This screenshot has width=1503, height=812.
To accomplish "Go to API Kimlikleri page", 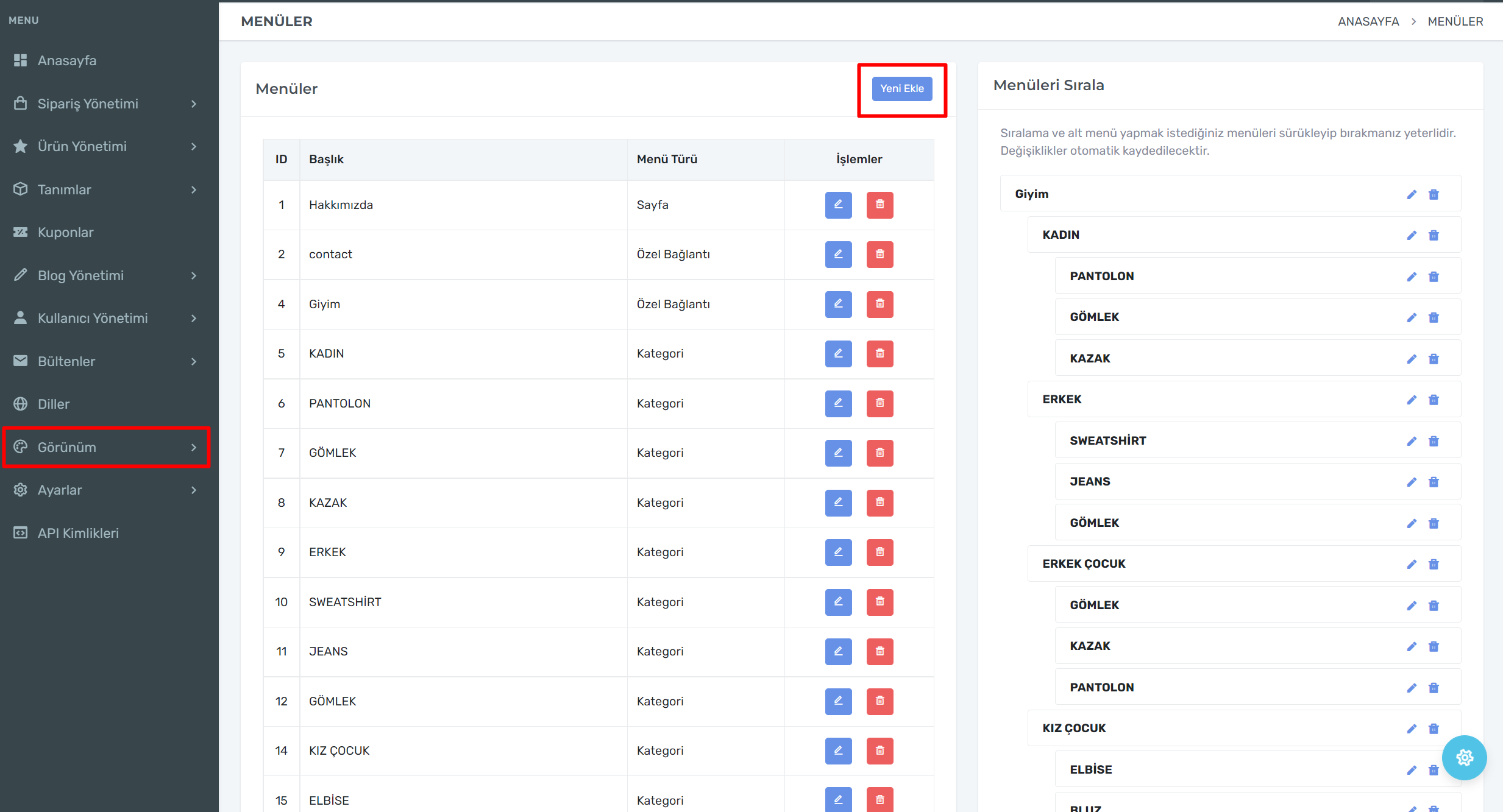I will click(x=78, y=533).
